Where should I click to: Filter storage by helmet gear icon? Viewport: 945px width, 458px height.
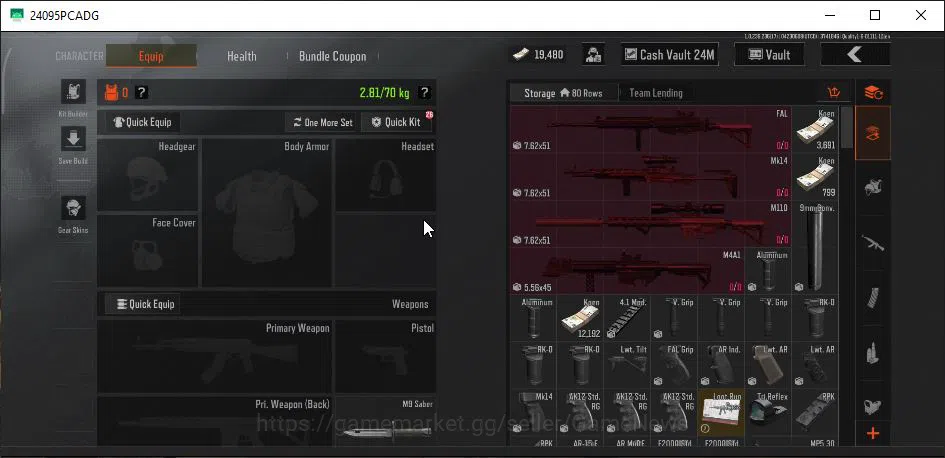(873, 186)
